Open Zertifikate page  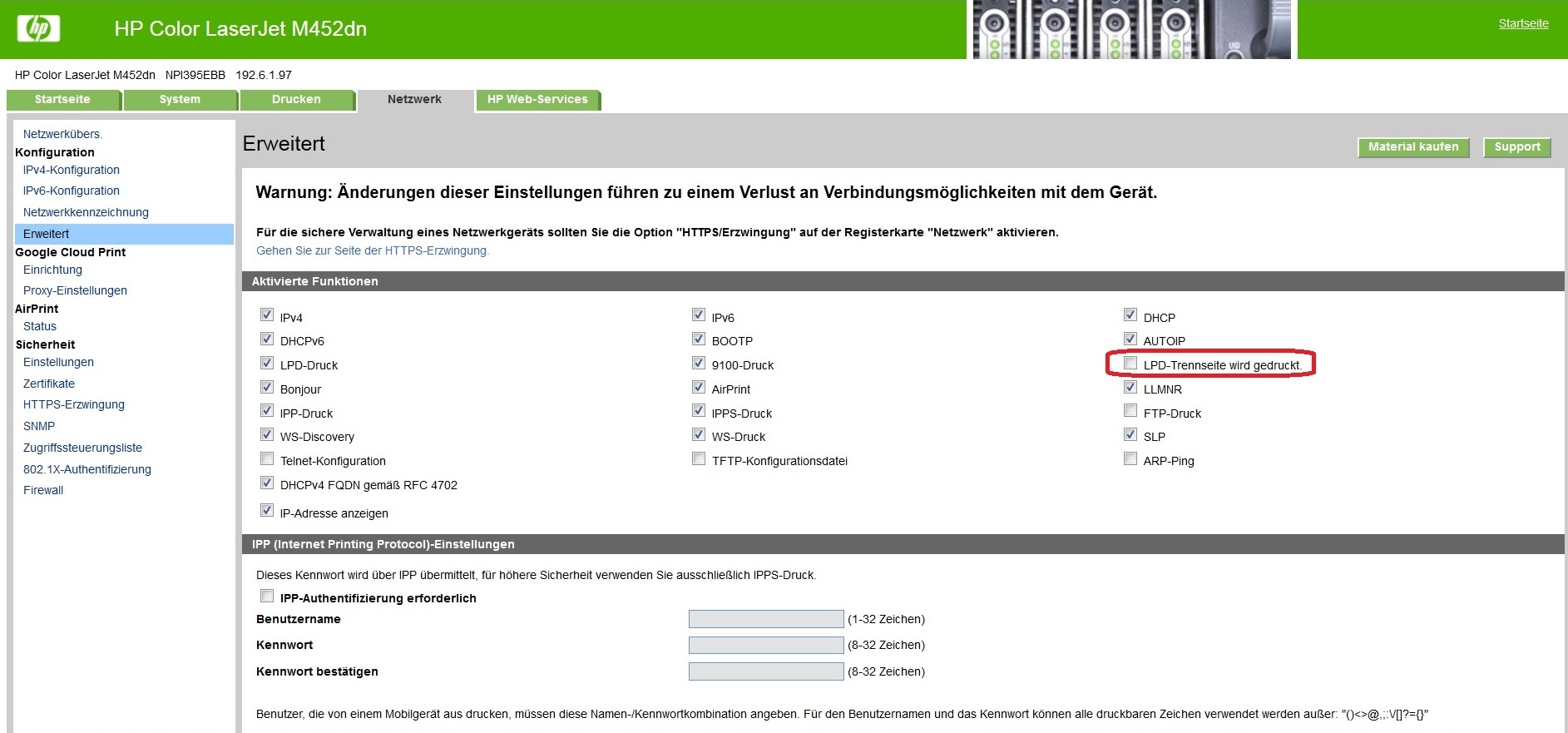pyautogui.click(x=49, y=384)
